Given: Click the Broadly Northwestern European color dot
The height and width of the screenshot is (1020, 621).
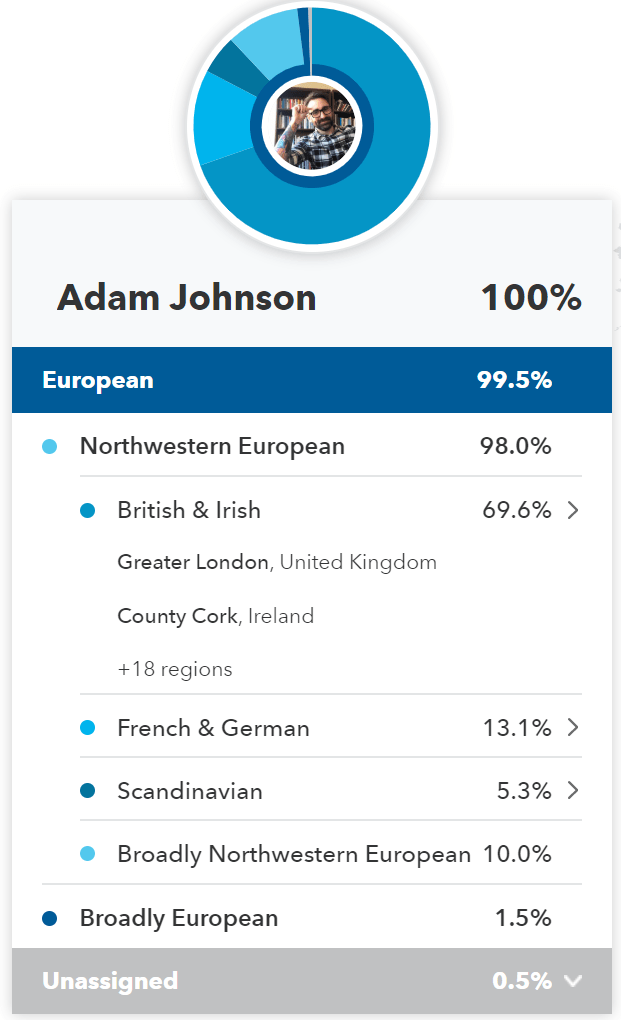Looking at the screenshot, I should click(x=87, y=854).
